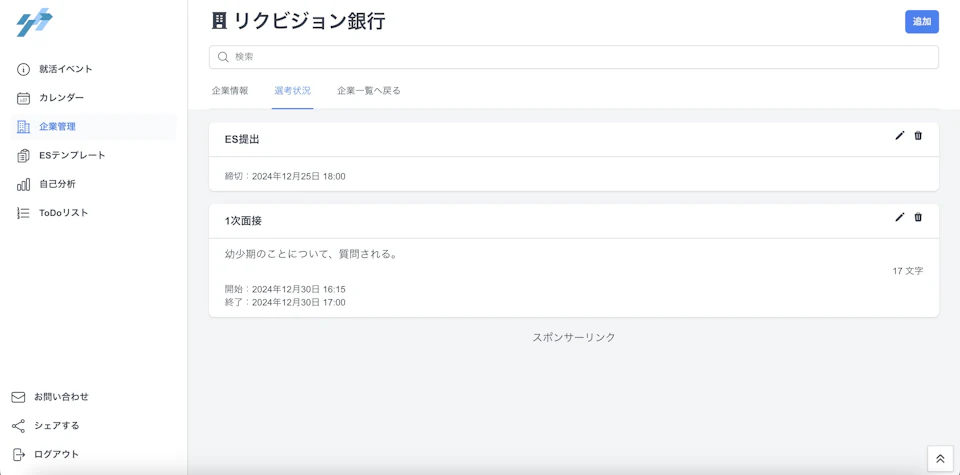Click the シェアする share icon
Image resolution: width=960 pixels, height=475 pixels.
(x=18, y=425)
